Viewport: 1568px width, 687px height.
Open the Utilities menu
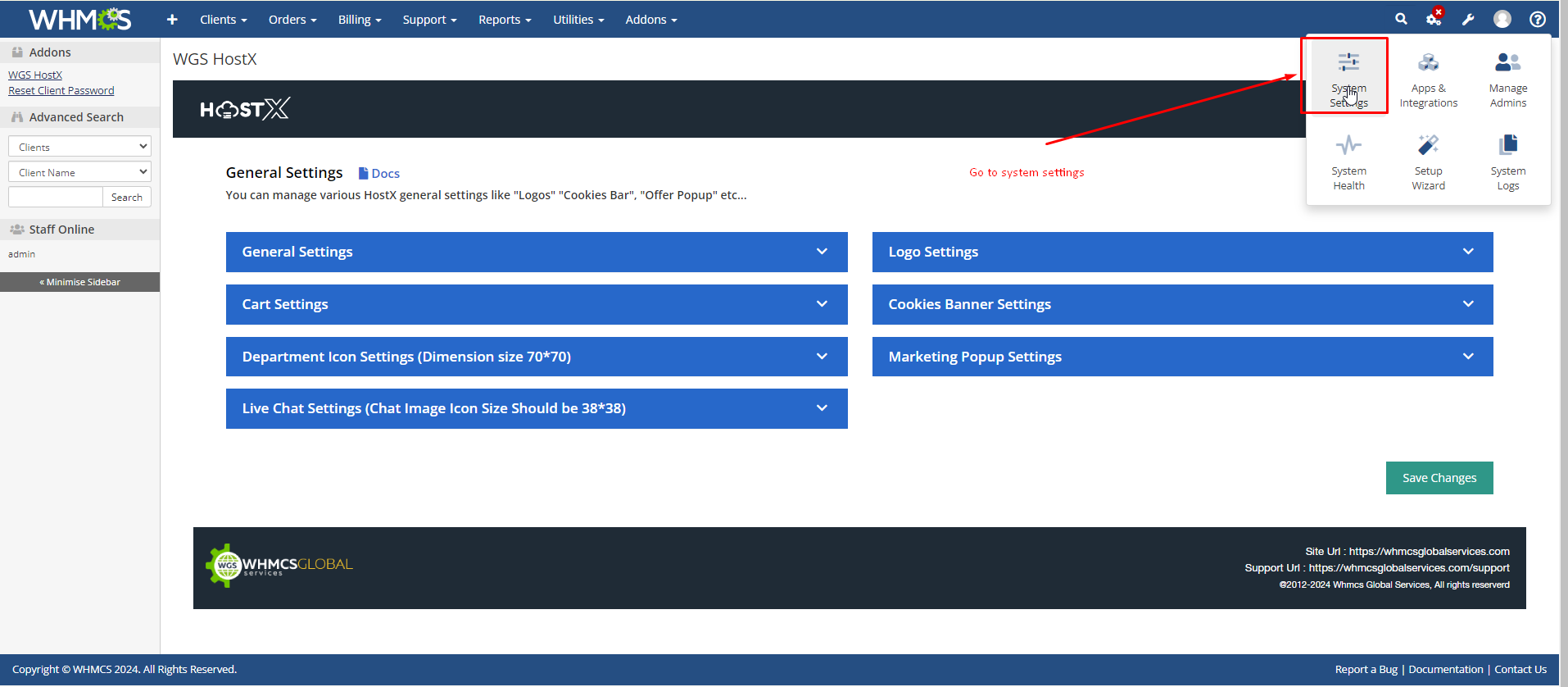click(x=578, y=20)
